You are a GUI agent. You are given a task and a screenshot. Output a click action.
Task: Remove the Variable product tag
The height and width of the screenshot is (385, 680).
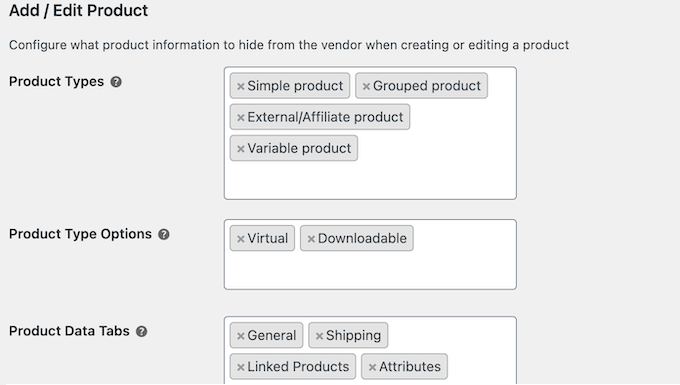pos(241,149)
